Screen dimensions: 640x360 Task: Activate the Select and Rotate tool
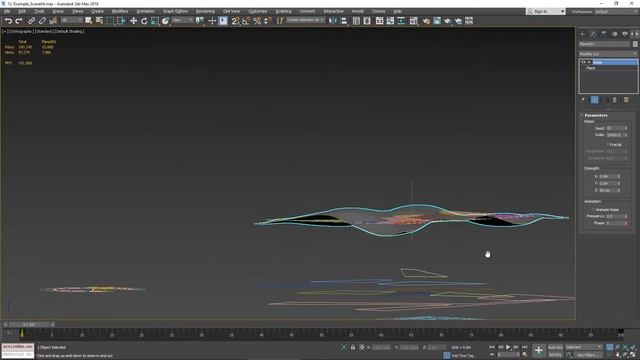coord(144,21)
